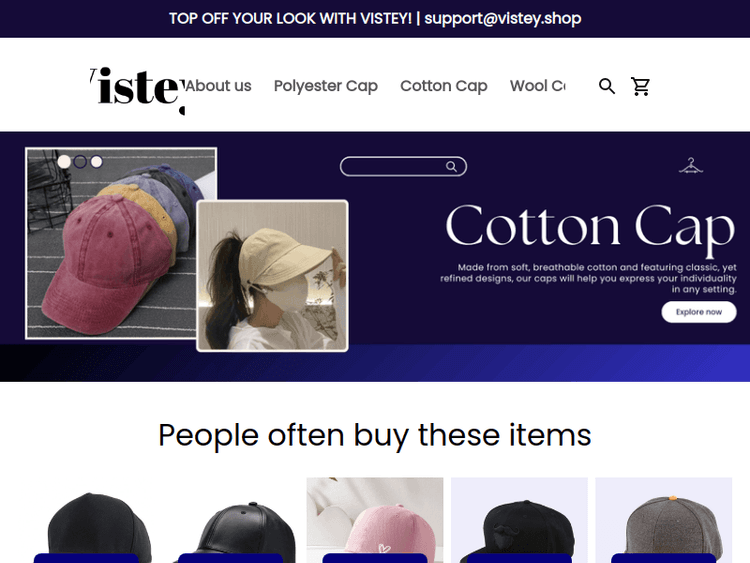750x563 pixels.
Task: Open the About us menu item
Action: pyautogui.click(x=218, y=86)
